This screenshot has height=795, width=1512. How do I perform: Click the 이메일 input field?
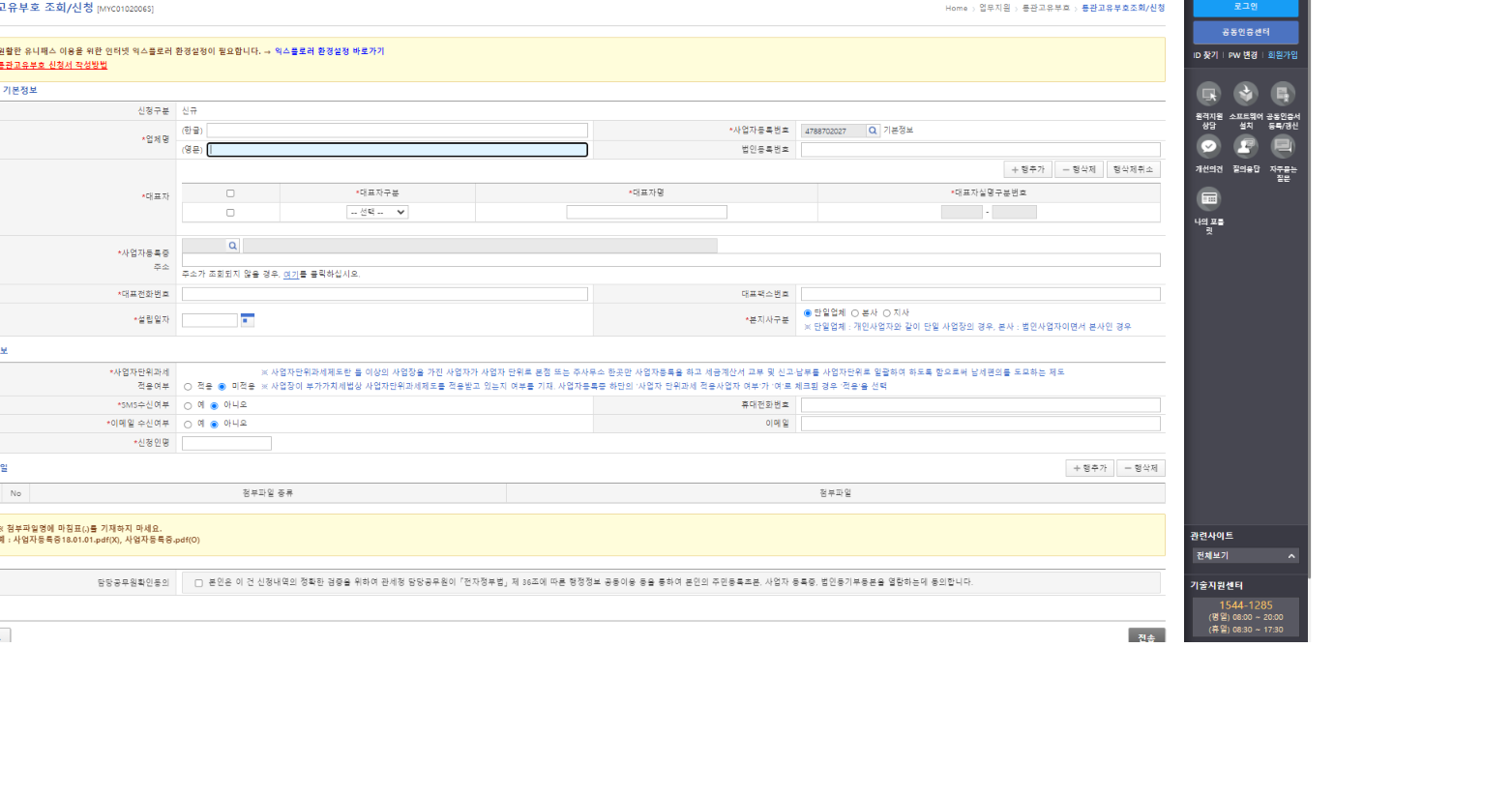pyautogui.click(x=980, y=424)
